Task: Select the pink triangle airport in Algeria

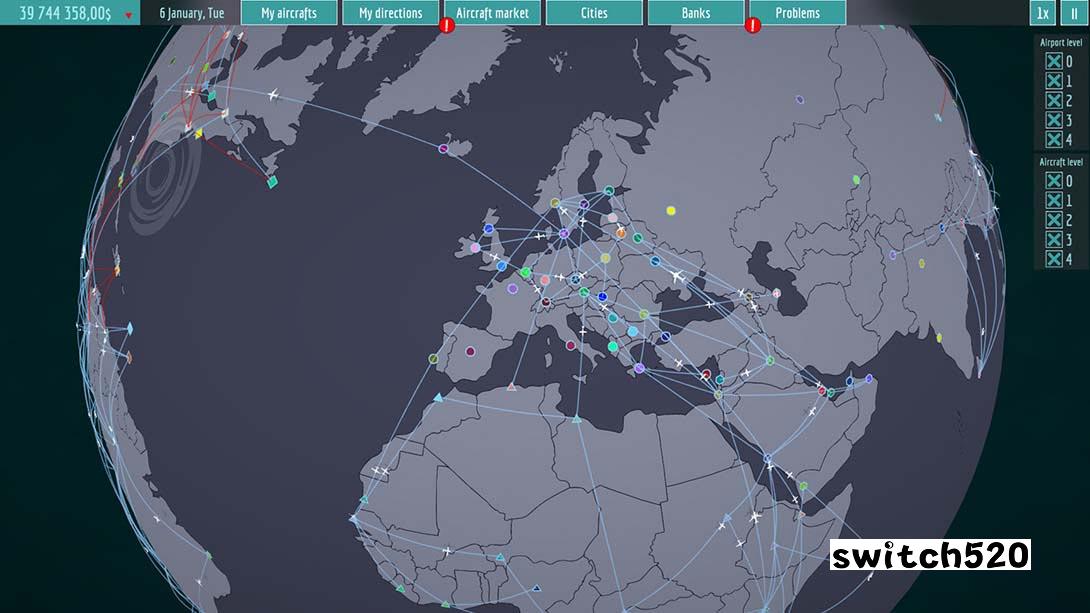Action: (x=512, y=387)
